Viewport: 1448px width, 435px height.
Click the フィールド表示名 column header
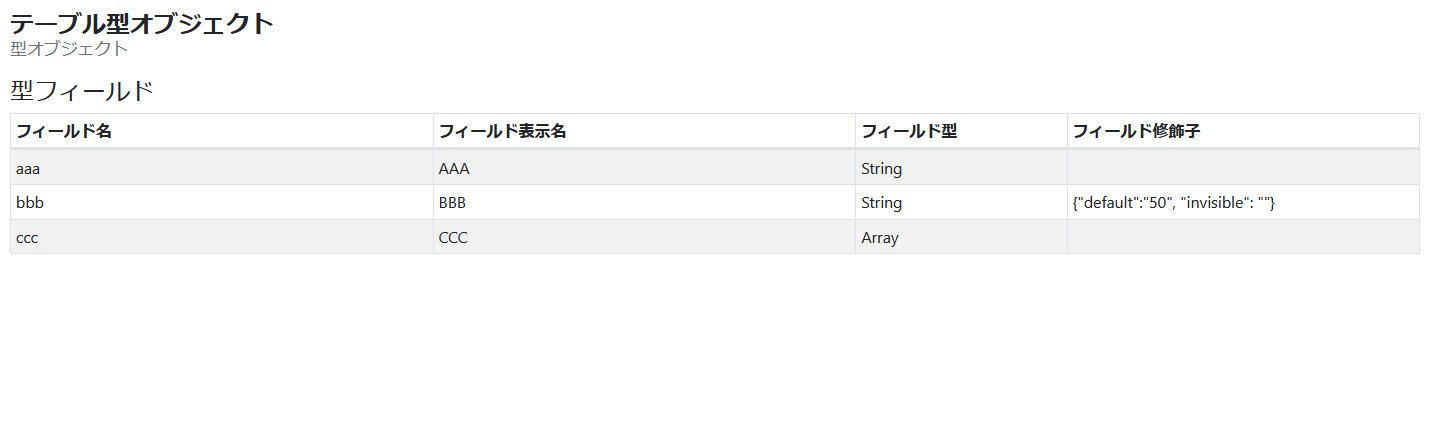(503, 131)
